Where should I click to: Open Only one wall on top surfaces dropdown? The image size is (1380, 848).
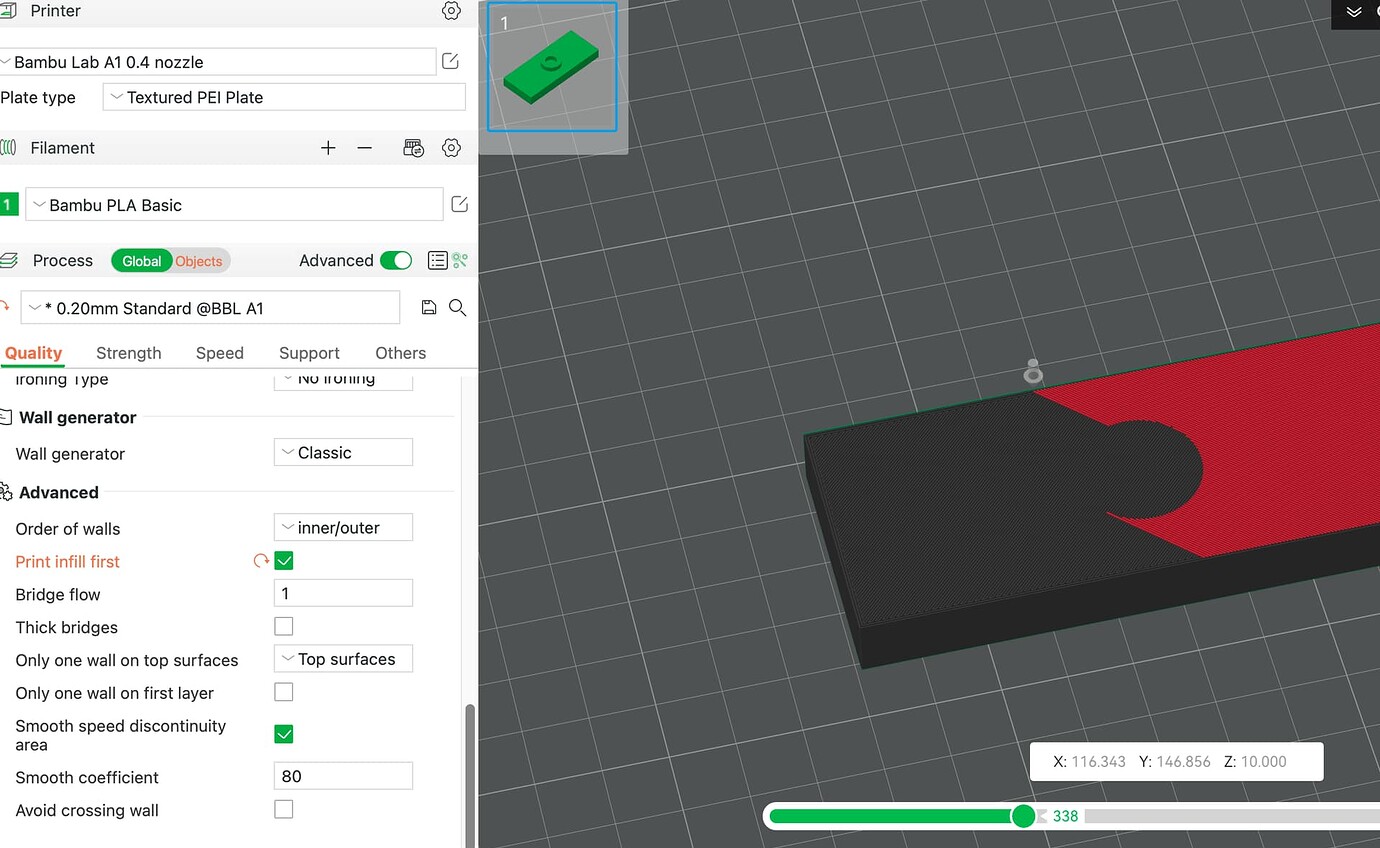coord(343,659)
